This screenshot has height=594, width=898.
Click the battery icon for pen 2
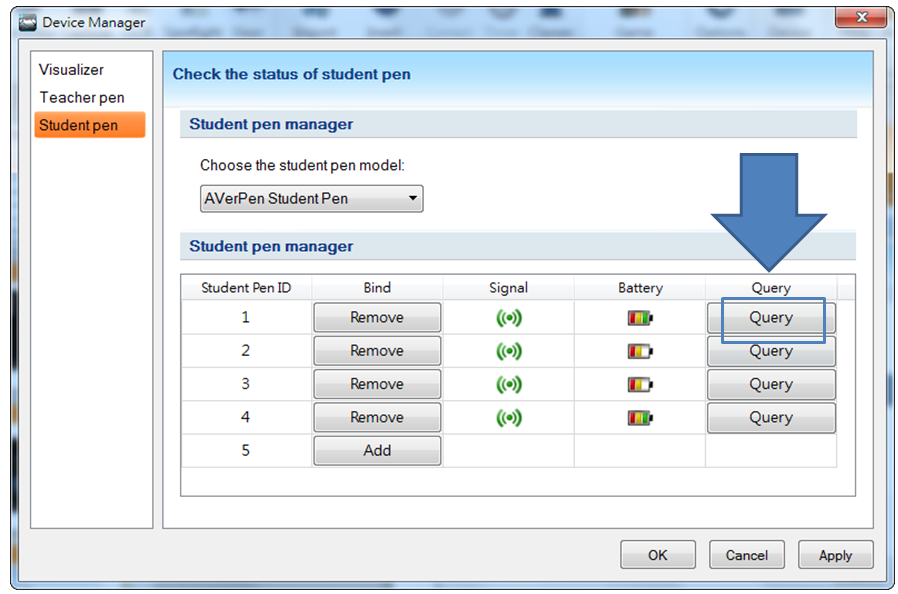[x=639, y=352]
